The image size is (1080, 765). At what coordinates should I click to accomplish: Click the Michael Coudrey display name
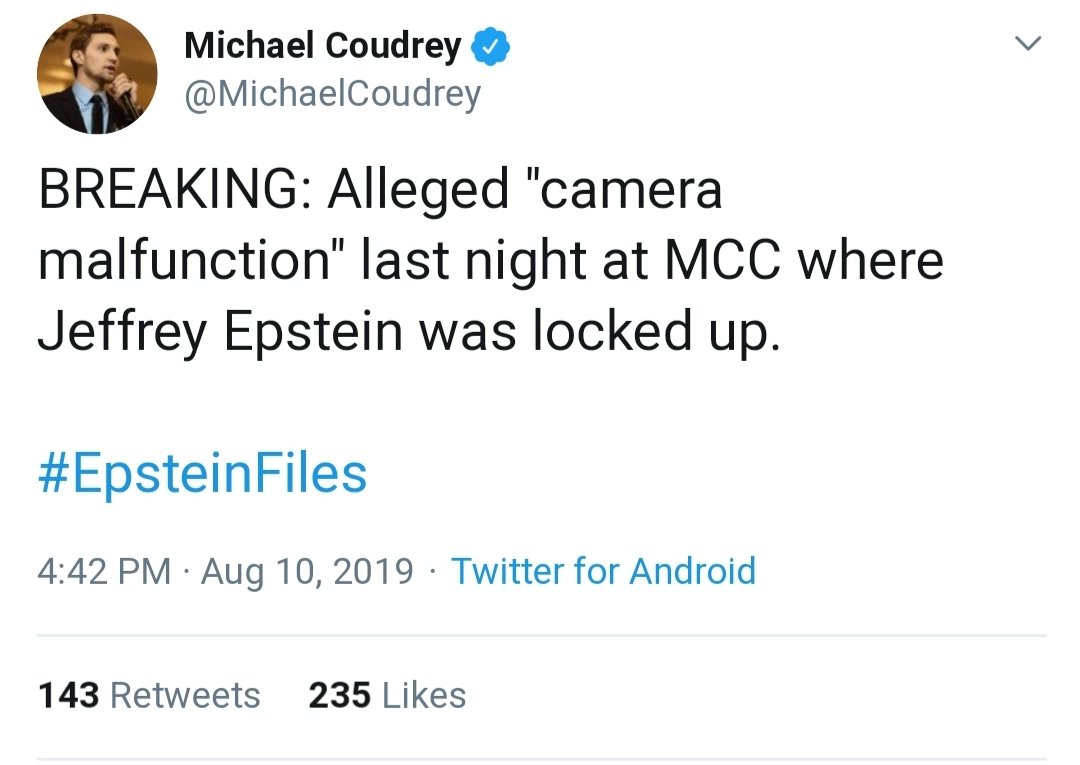323,45
